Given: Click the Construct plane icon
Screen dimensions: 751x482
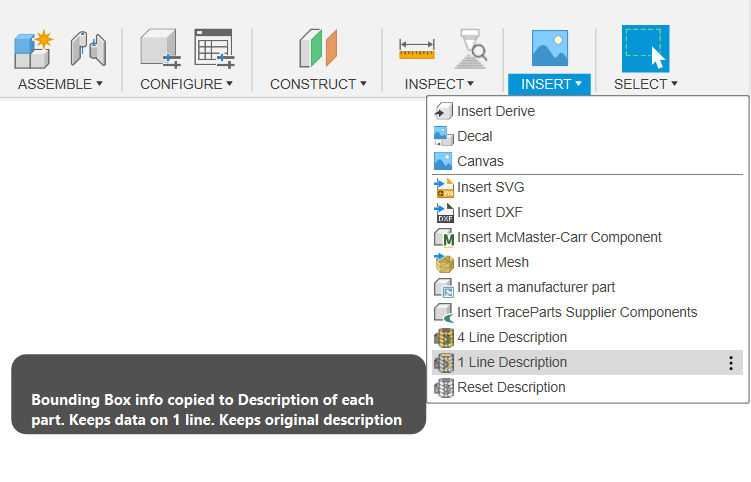Looking at the screenshot, I should click(x=318, y=48).
